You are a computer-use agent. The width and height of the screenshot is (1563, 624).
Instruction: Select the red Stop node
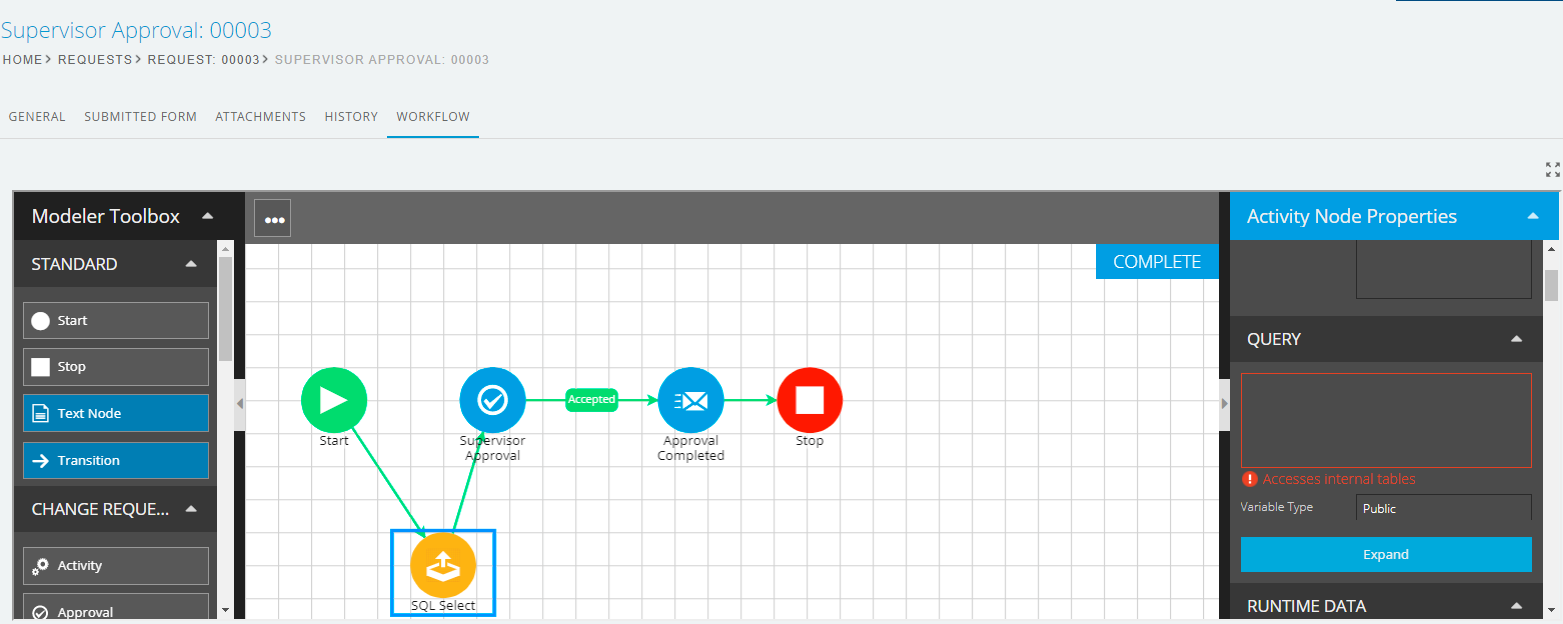[809, 400]
